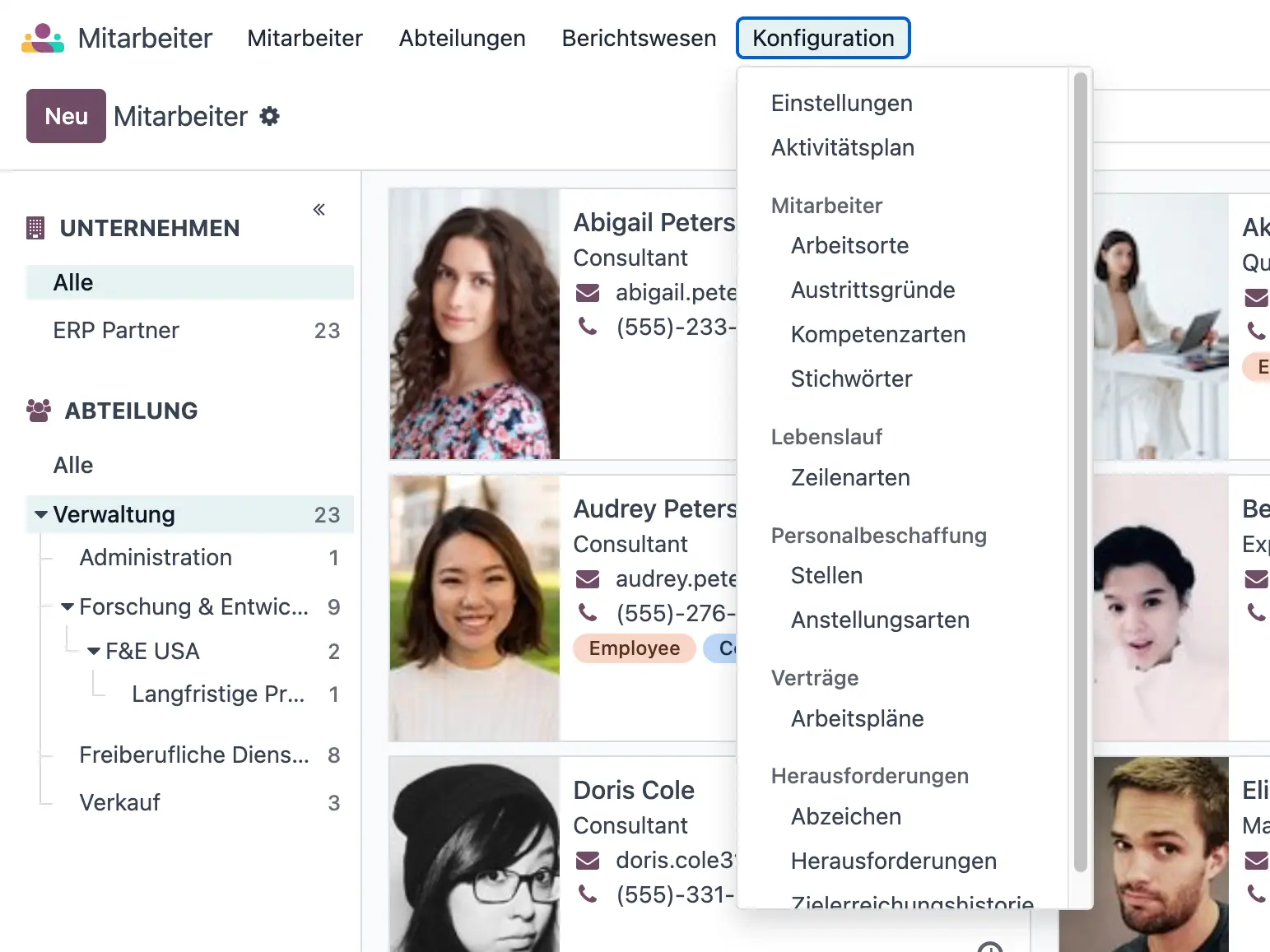This screenshot has width=1270, height=952.
Task: Switch to the Abteilungen view
Action: click(463, 38)
